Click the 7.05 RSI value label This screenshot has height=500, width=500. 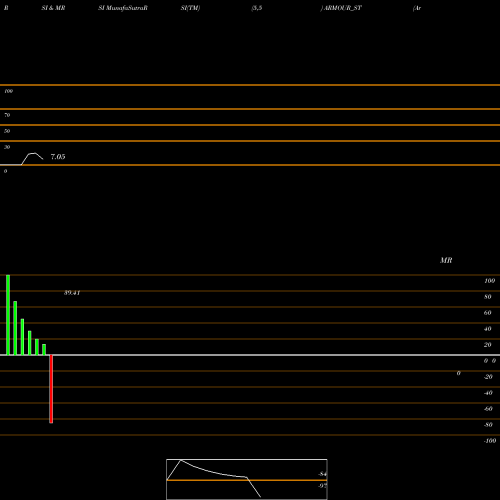tap(58, 157)
